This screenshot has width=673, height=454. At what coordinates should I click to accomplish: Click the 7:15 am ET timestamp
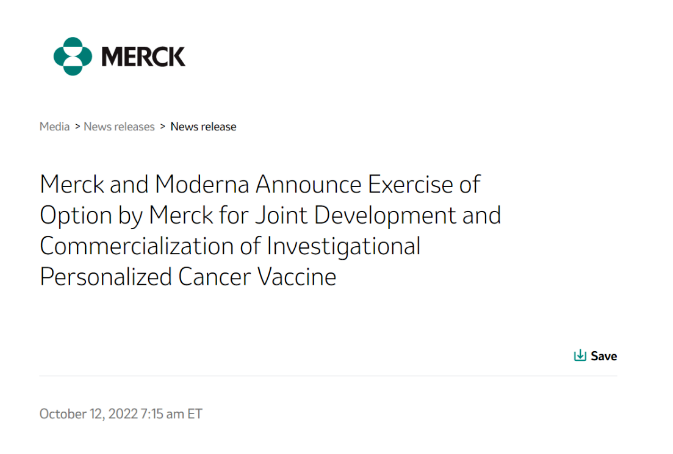click(x=177, y=413)
